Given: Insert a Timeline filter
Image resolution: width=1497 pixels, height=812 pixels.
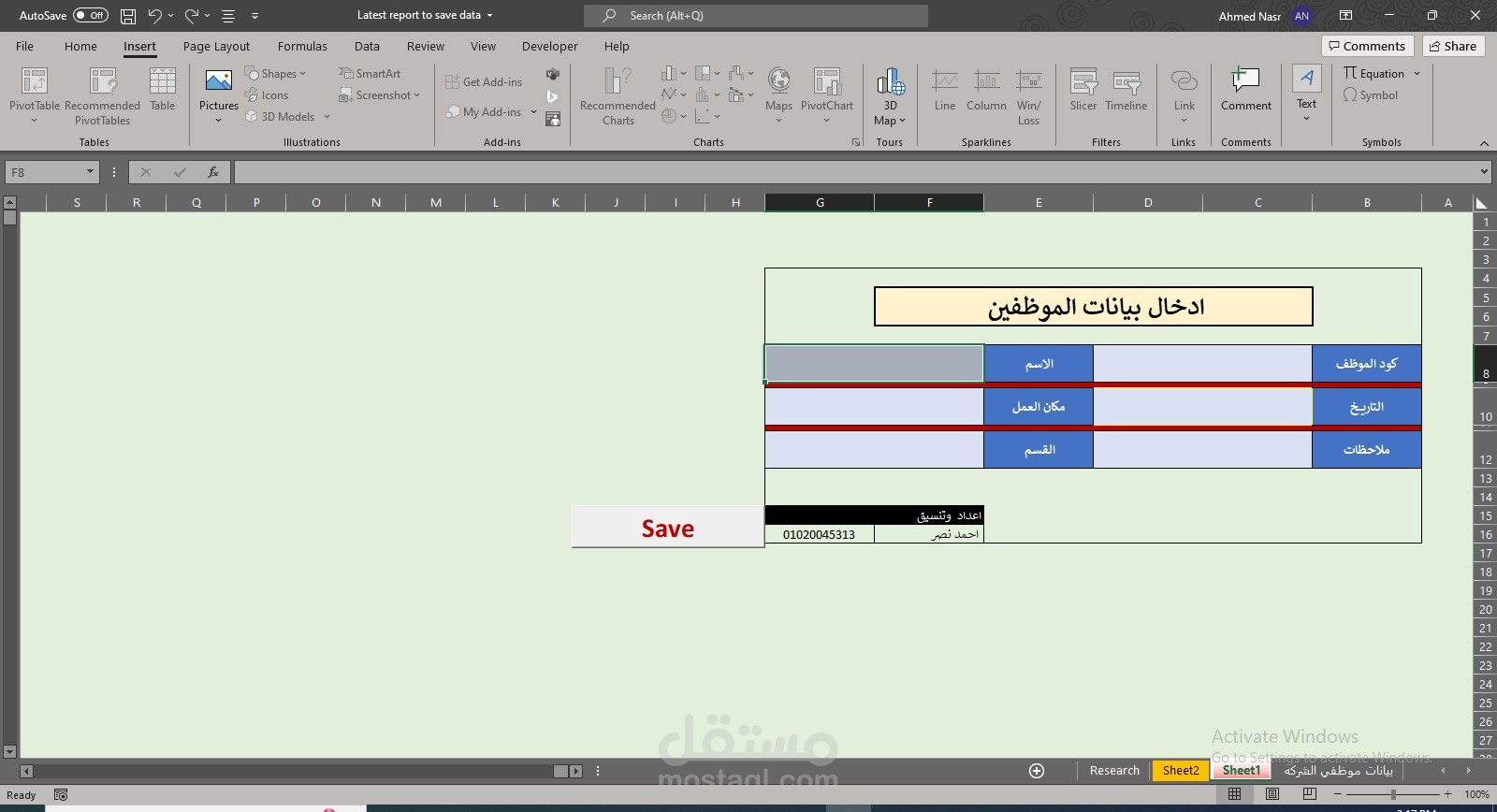Looking at the screenshot, I should 1126,89.
